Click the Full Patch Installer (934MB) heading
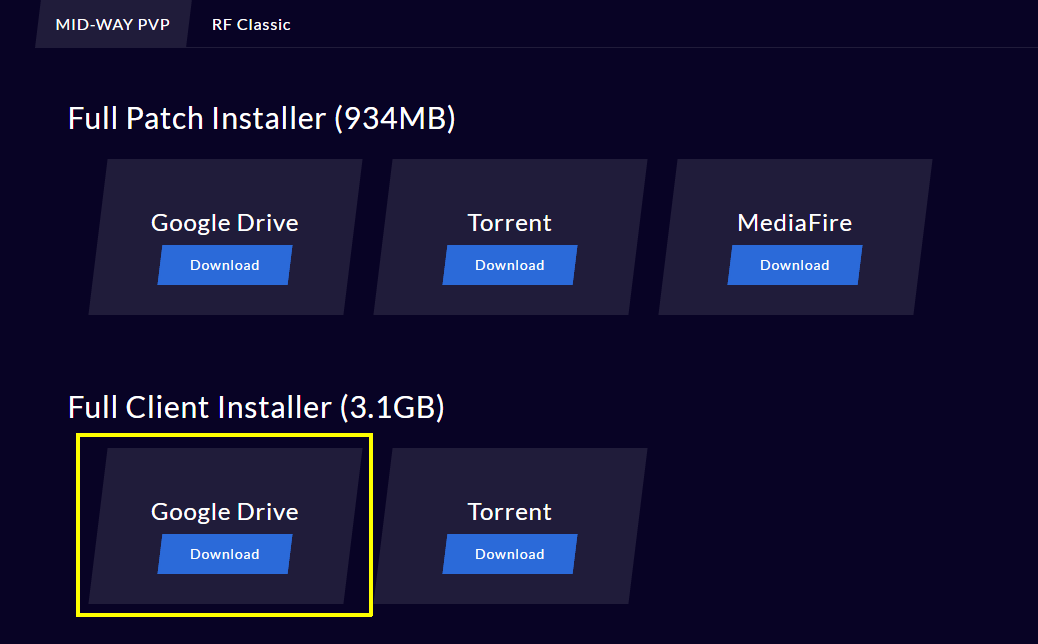 point(261,119)
